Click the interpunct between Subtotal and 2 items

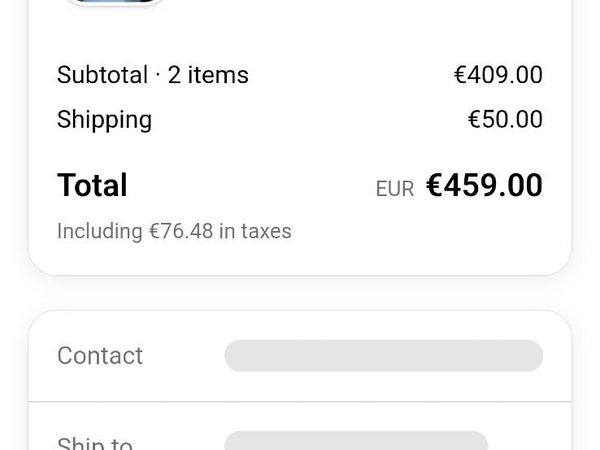tap(158, 75)
